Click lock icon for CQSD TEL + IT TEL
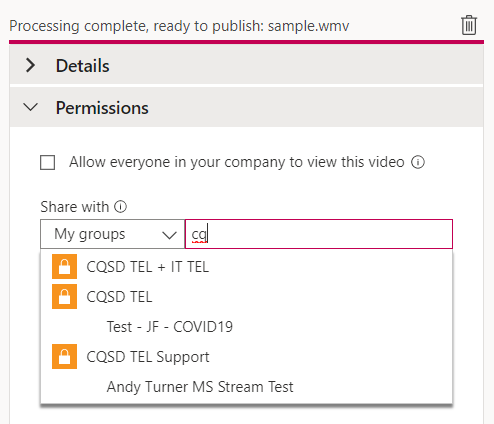This screenshot has width=494, height=424. point(64,267)
